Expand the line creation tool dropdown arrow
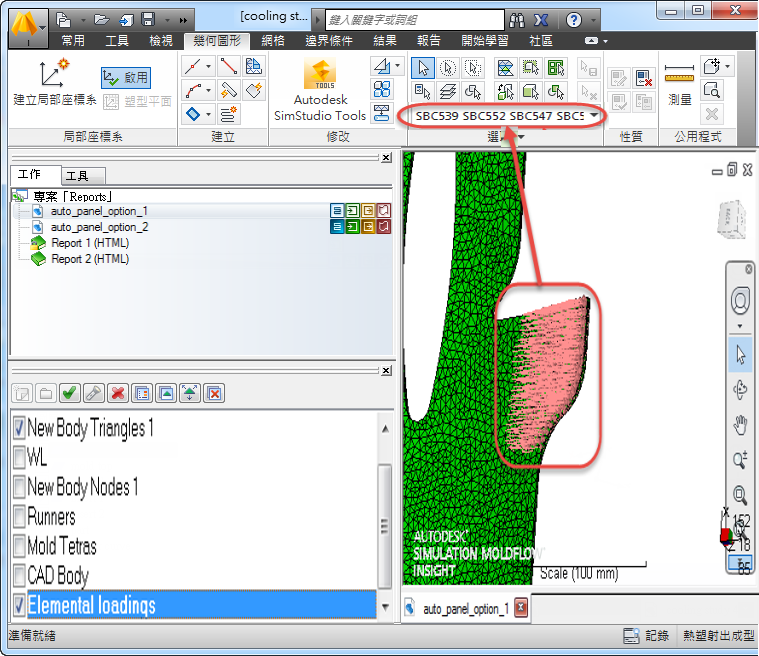759x656 pixels. (209, 66)
